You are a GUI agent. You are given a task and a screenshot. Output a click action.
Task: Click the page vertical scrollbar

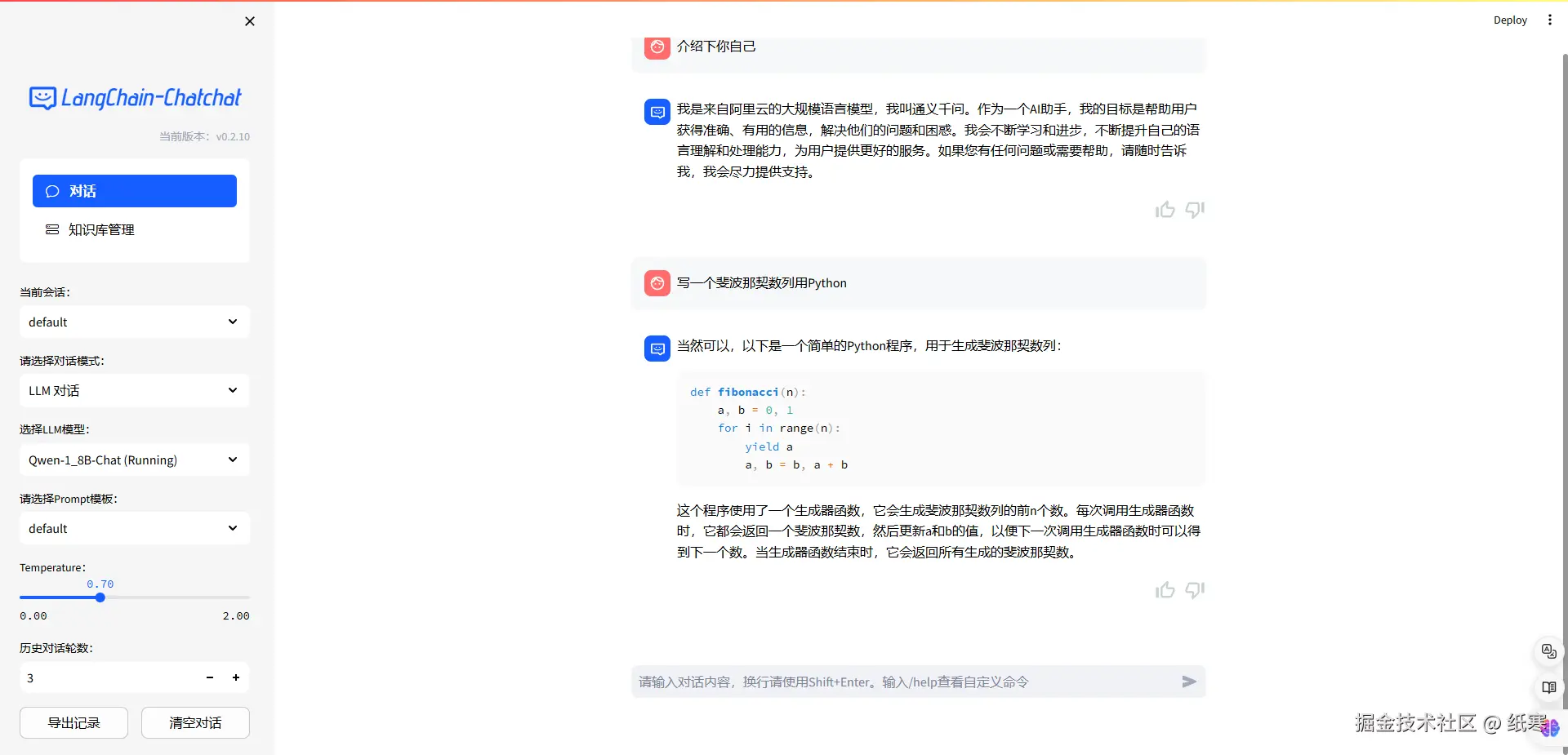pyautogui.click(x=1565, y=400)
